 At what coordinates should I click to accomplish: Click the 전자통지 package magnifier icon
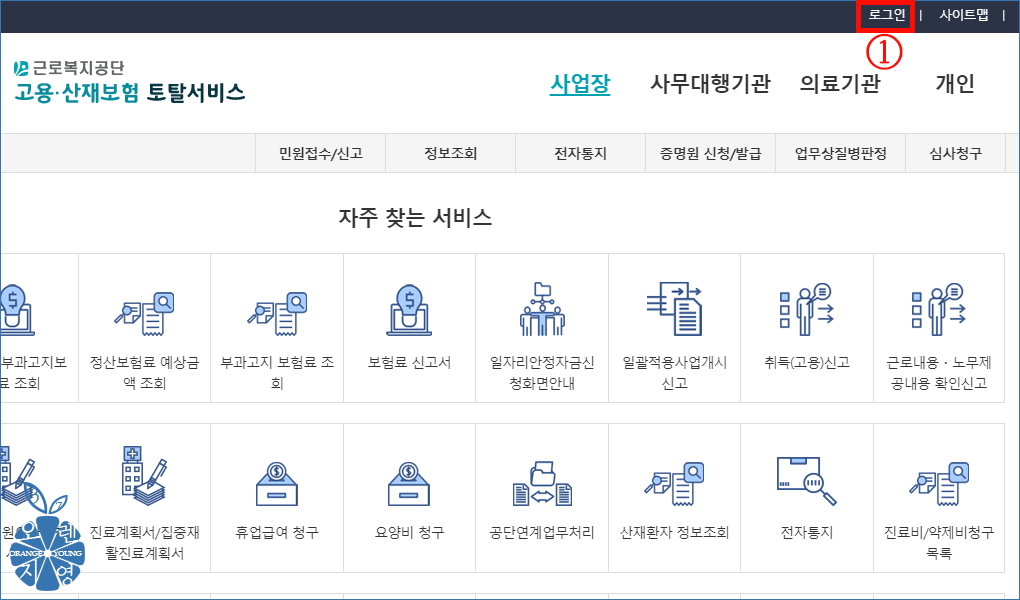tap(807, 481)
